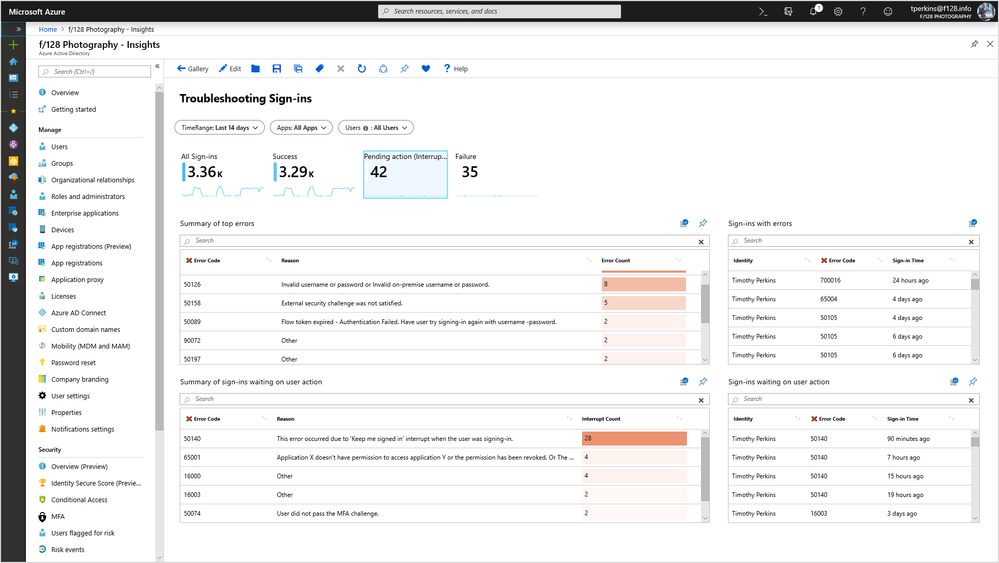Open the Apps: All Apps dropdown
The image size is (999, 563).
301,127
